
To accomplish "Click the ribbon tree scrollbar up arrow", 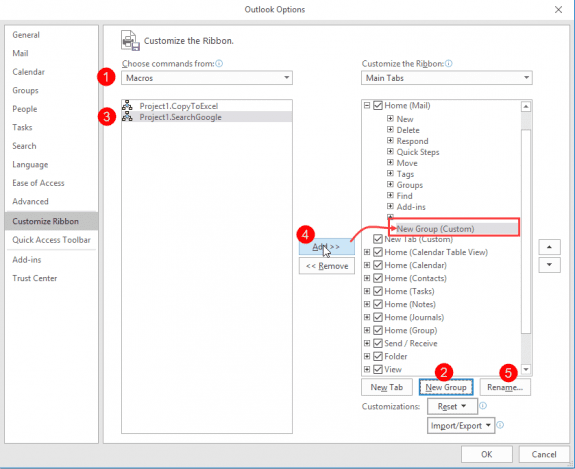I will (526, 106).
